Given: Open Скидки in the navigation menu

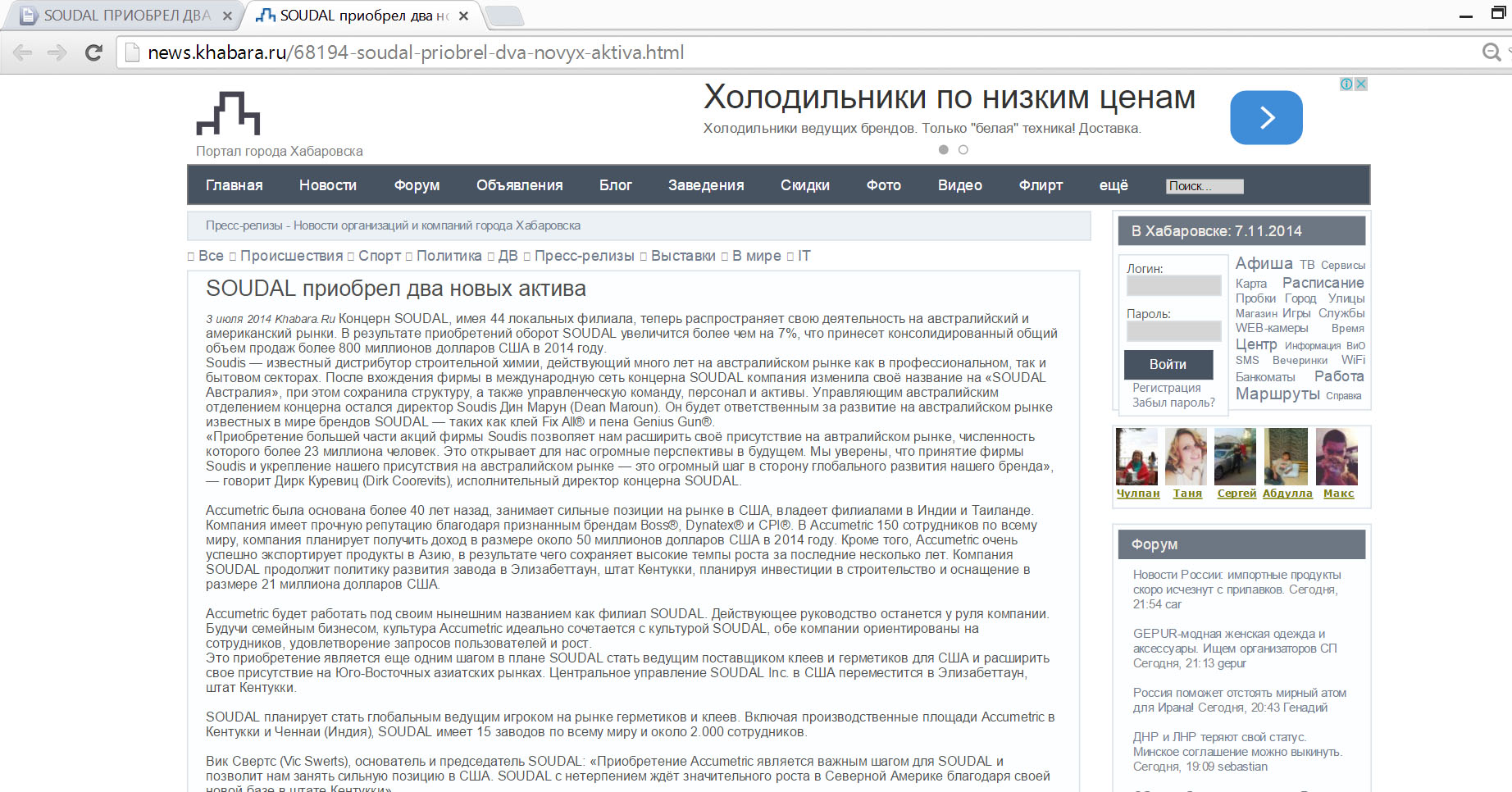Looking at the screenshot, I should pyautogui.click(x=805, y=185).
